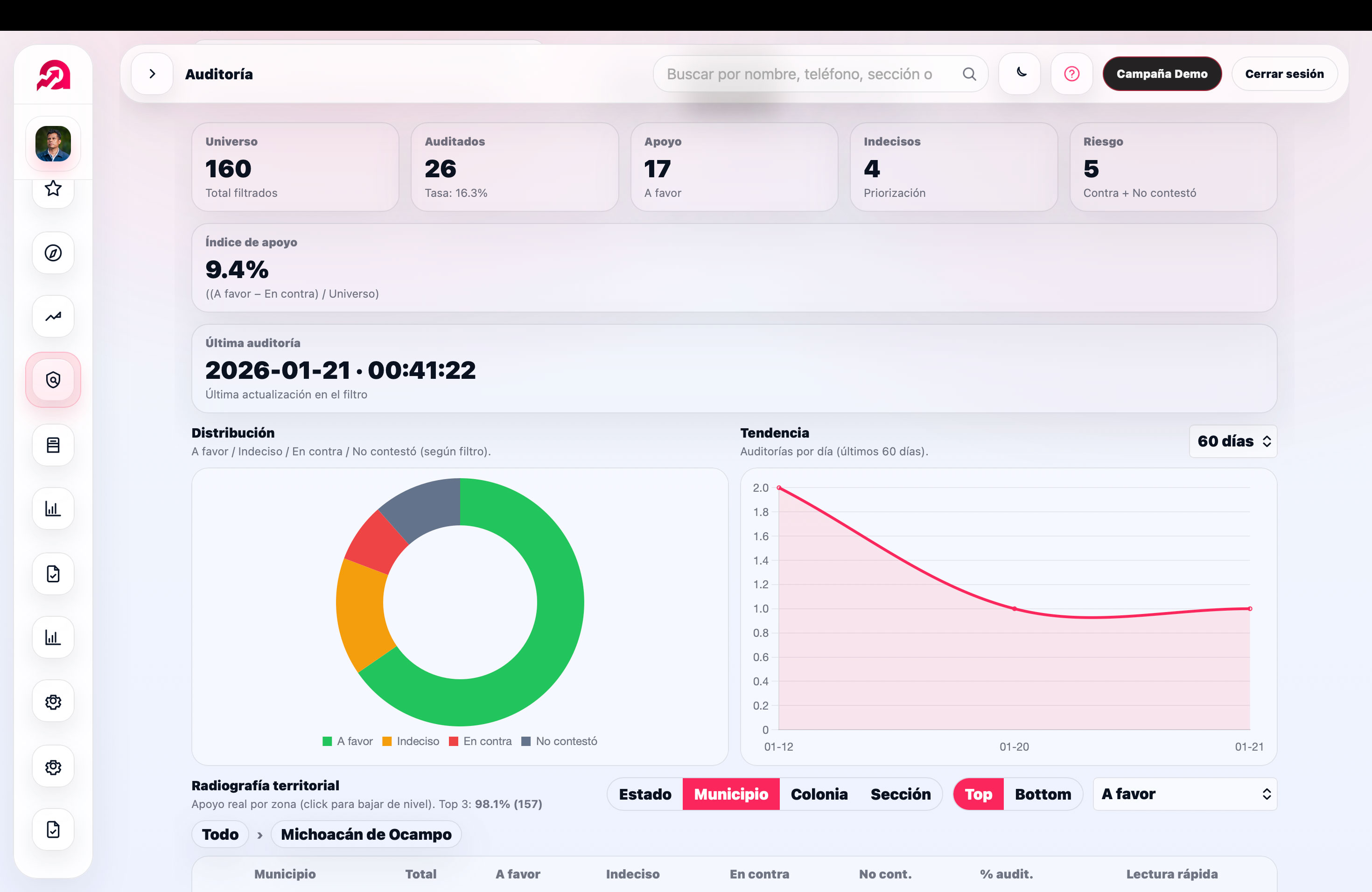
Task: Click Michoacán de Ocampo breadcrumb
Action: click(366, 834)
